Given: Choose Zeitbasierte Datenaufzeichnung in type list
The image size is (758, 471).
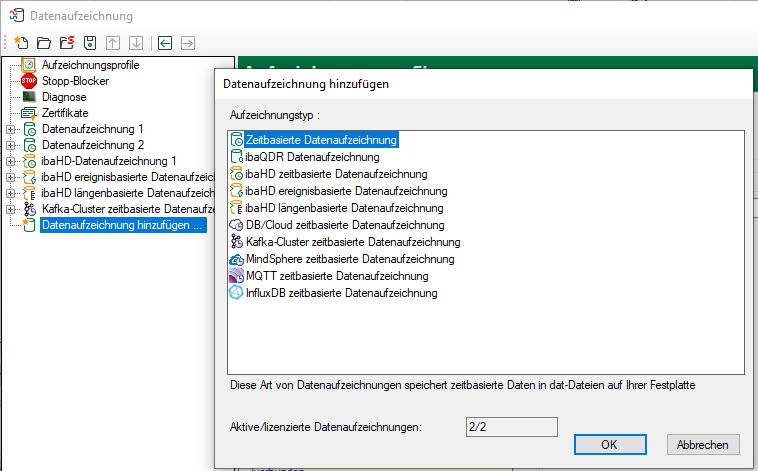Looking at the screenshot, I should (x=321, y=140).
